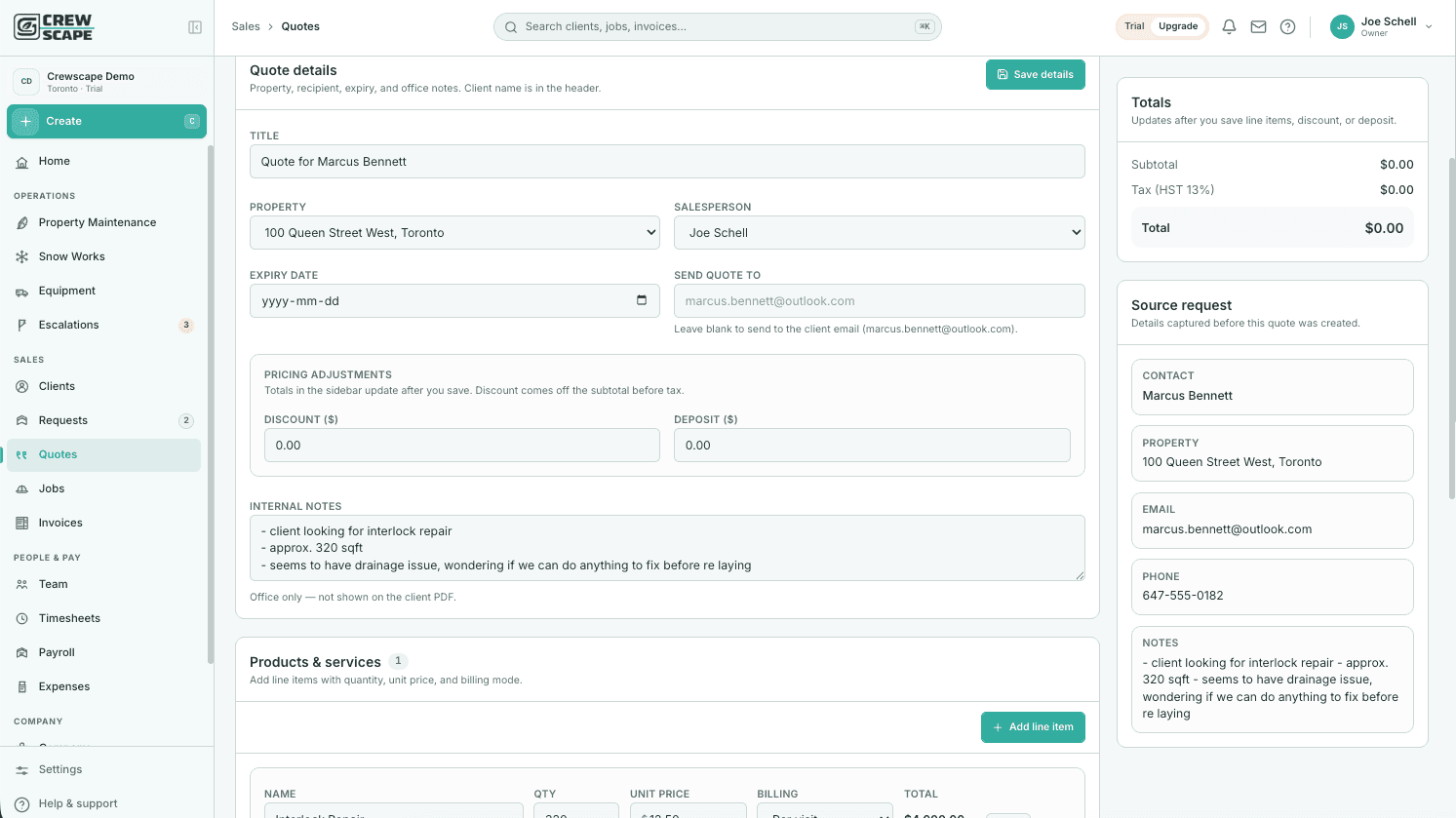Click the Jobs hard hat icon
The width and height of the screenshot is (1456, 818).
pyautogui.click(x=22, y=489)
